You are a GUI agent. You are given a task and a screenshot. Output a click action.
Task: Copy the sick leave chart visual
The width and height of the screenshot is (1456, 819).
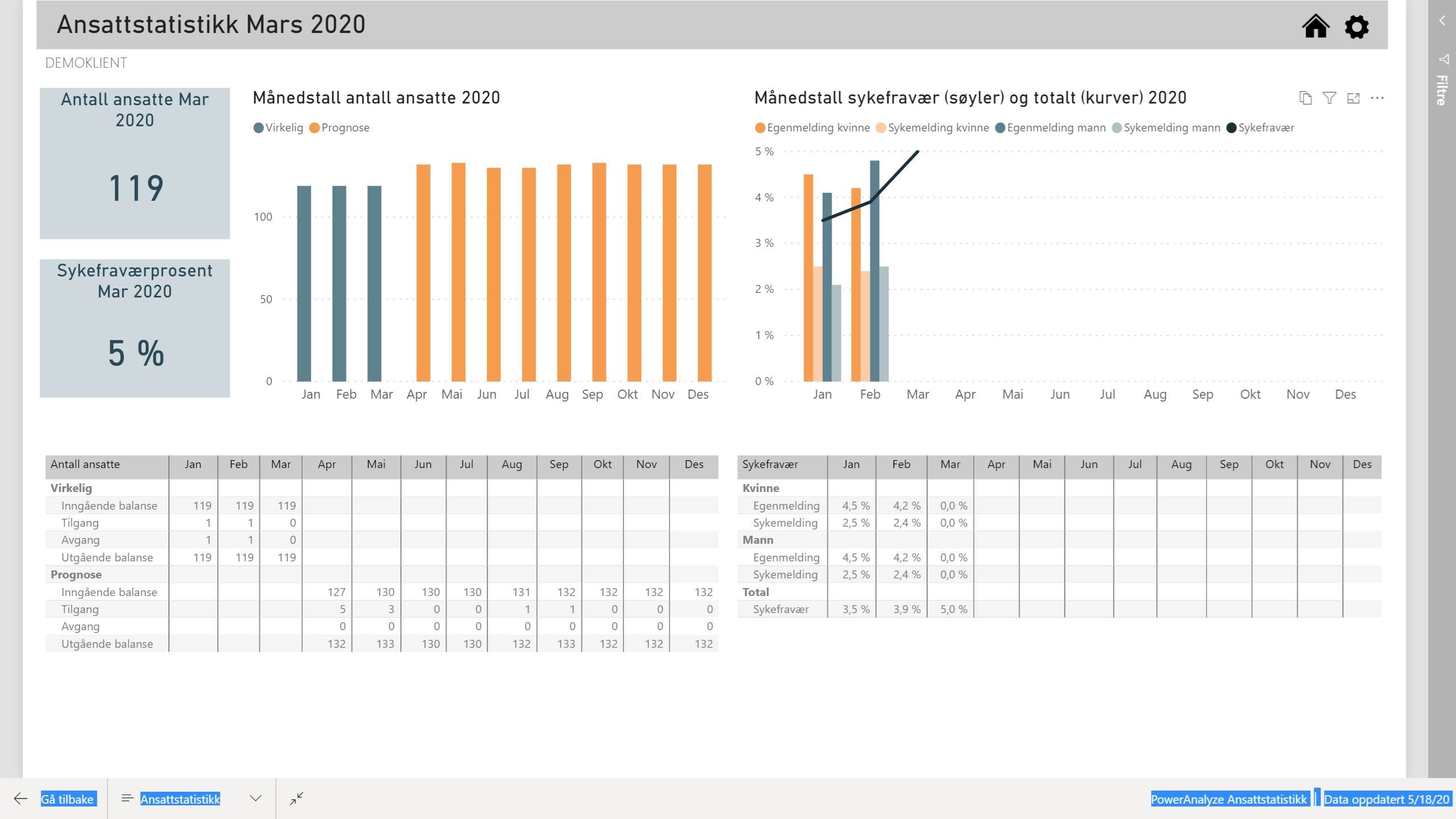(1305, 98)
